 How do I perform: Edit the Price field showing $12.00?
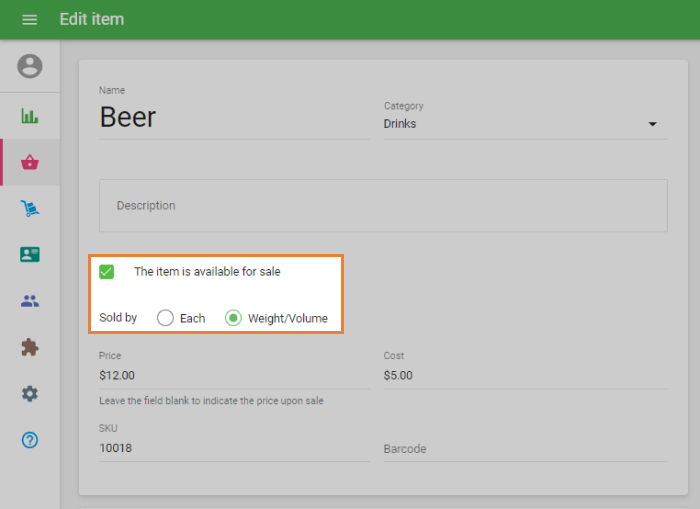point(233,376)
